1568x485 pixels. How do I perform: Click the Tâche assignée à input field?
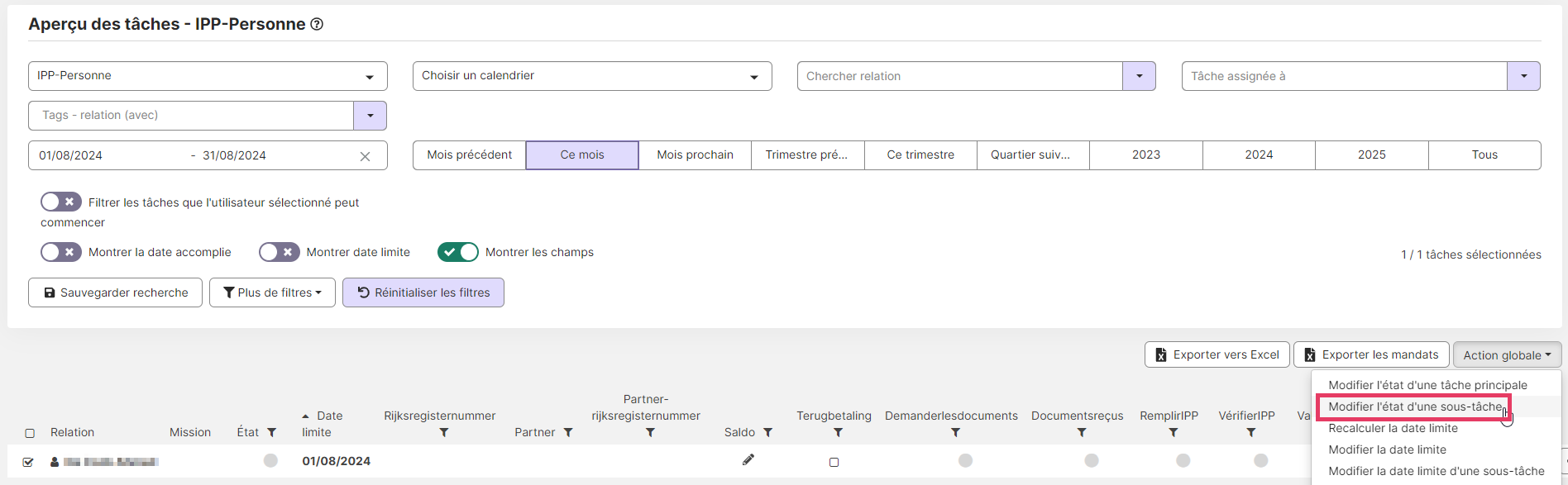tap(1344, 76)
